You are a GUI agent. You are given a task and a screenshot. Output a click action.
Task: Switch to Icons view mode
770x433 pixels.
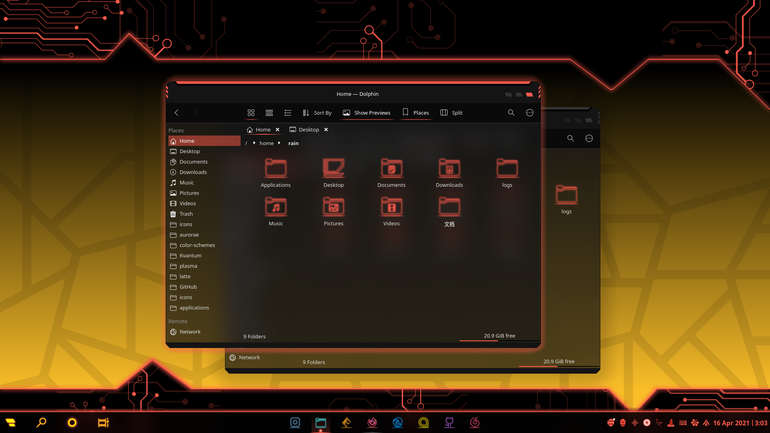[x=251, y=113]
